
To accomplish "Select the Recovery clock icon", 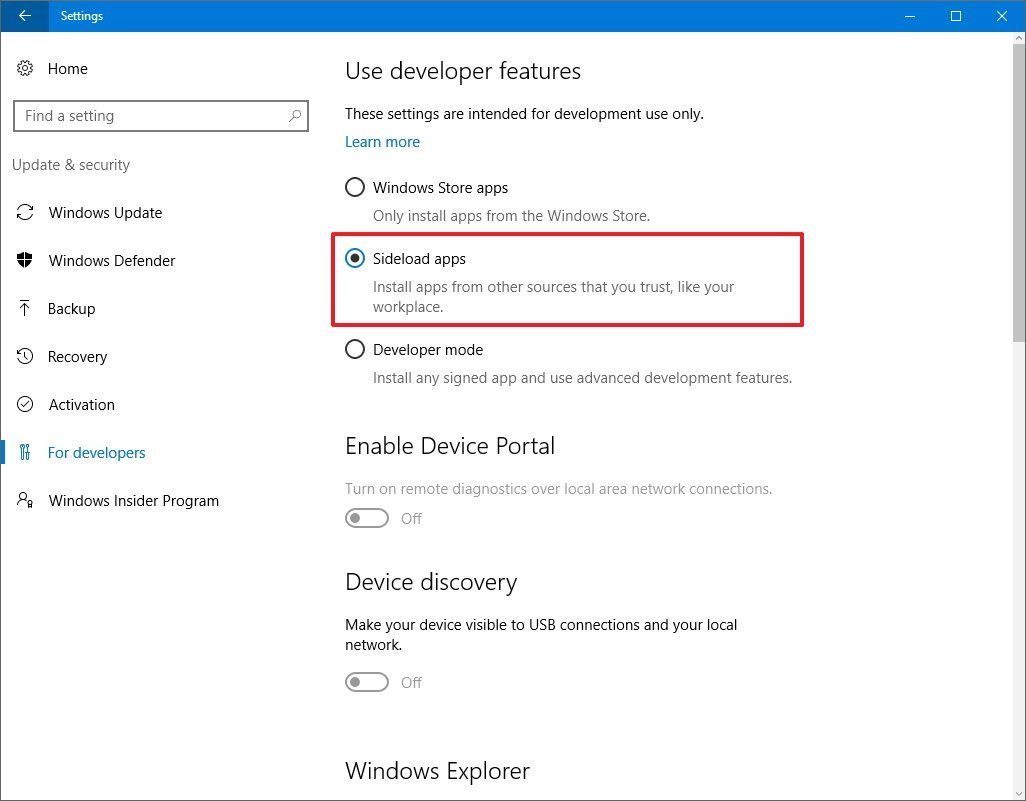I will point(25,356).
